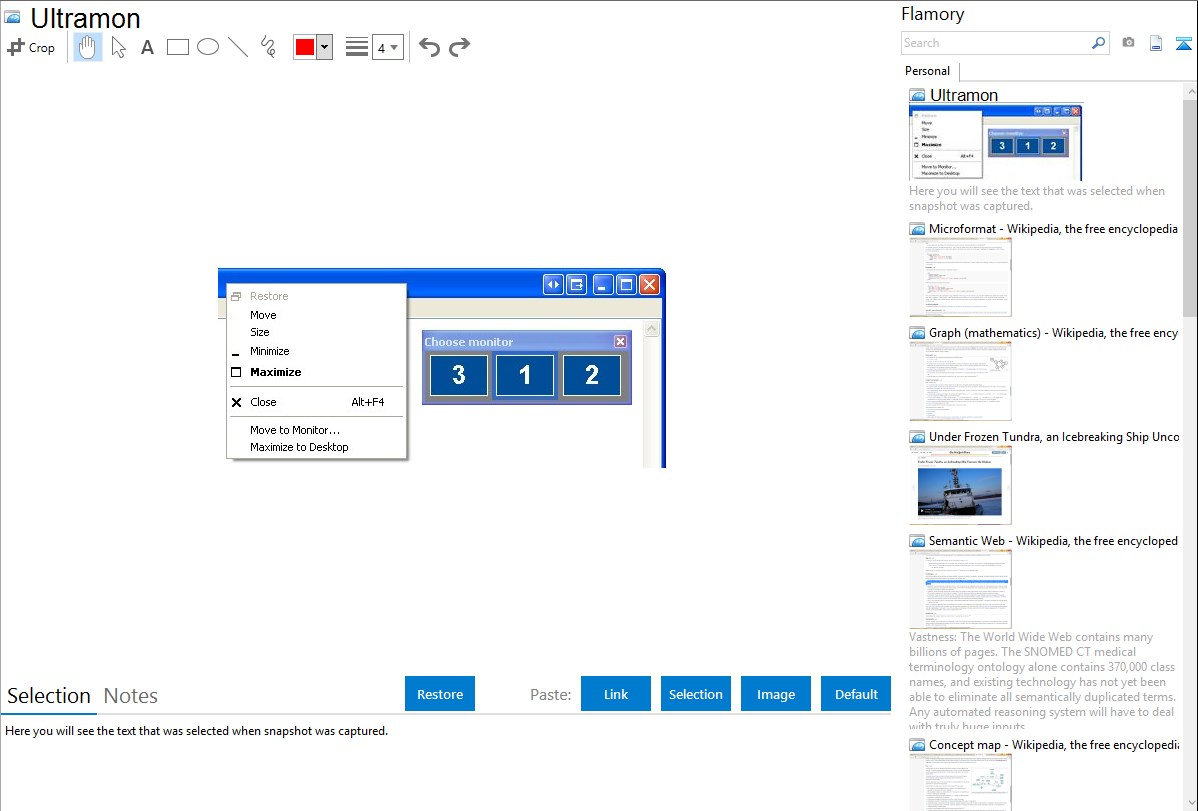Click the Paste Default button
This screenshot has width=1198, height=811.
[856, 694]
